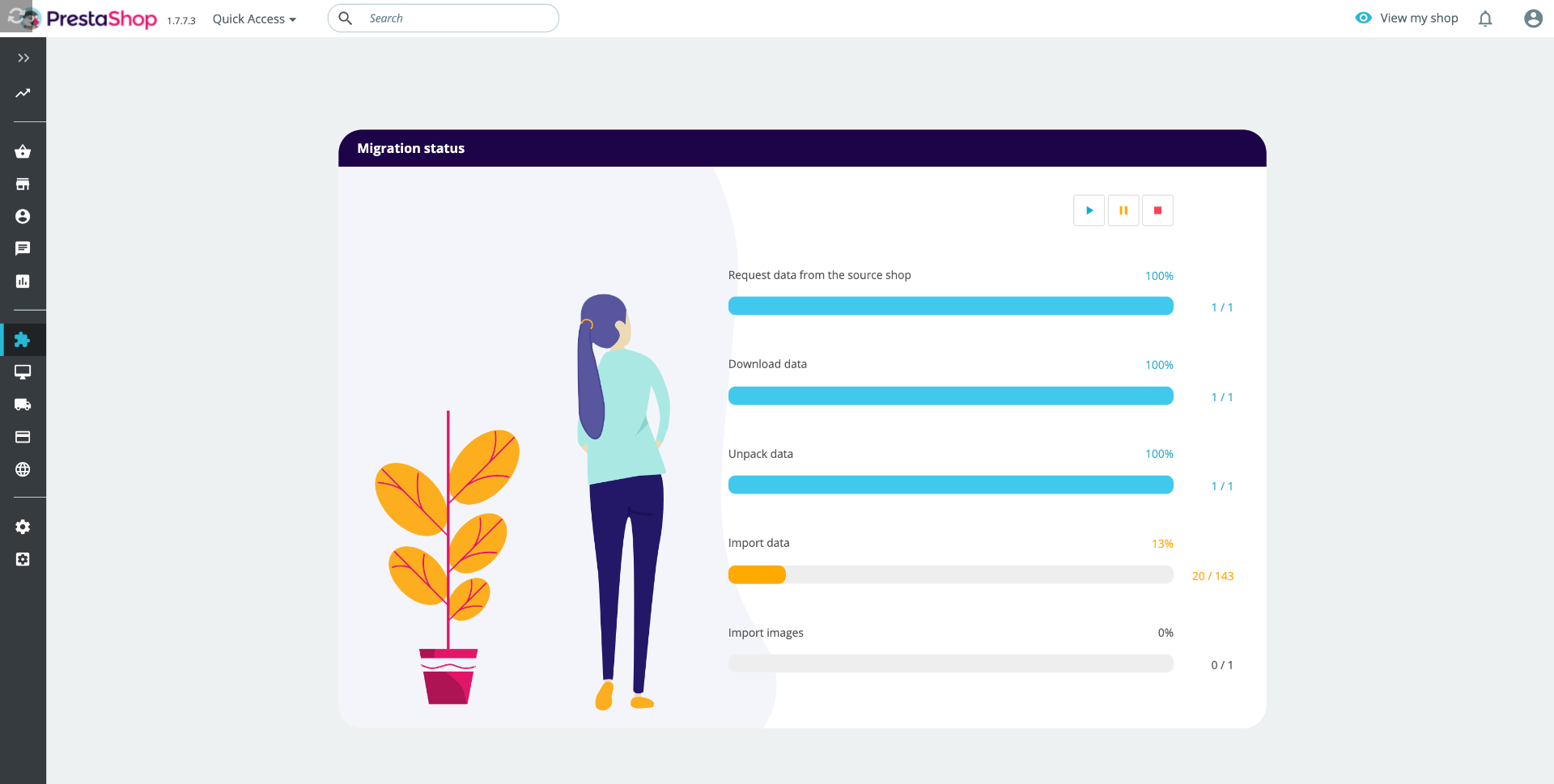Open International globe icon in sidebar
This screenshot has height=784, width=1554.
23,469
